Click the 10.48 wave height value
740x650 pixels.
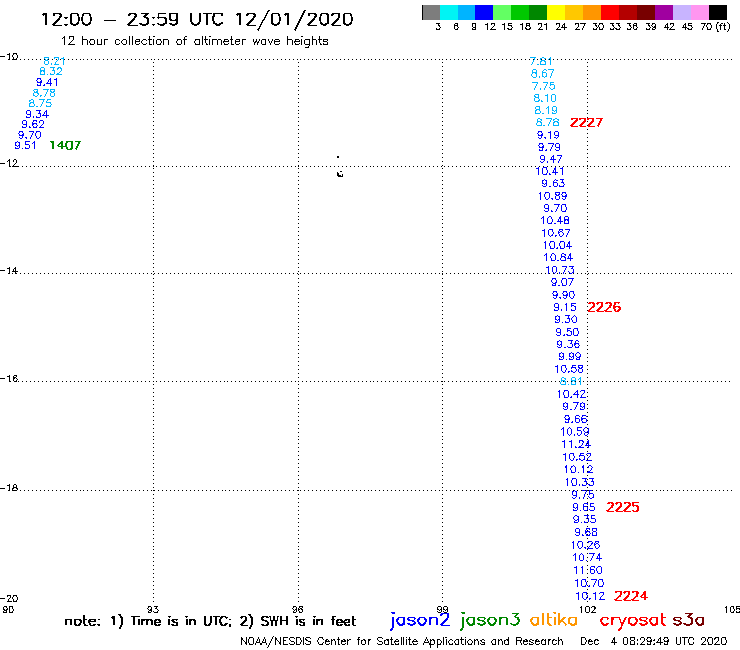point(555,221)
